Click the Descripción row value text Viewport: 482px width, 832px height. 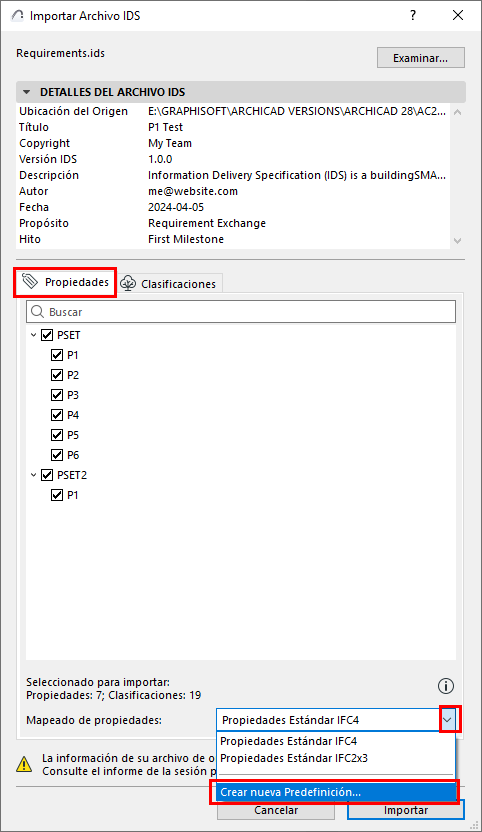pyautogui.click(x=297, y=175)
